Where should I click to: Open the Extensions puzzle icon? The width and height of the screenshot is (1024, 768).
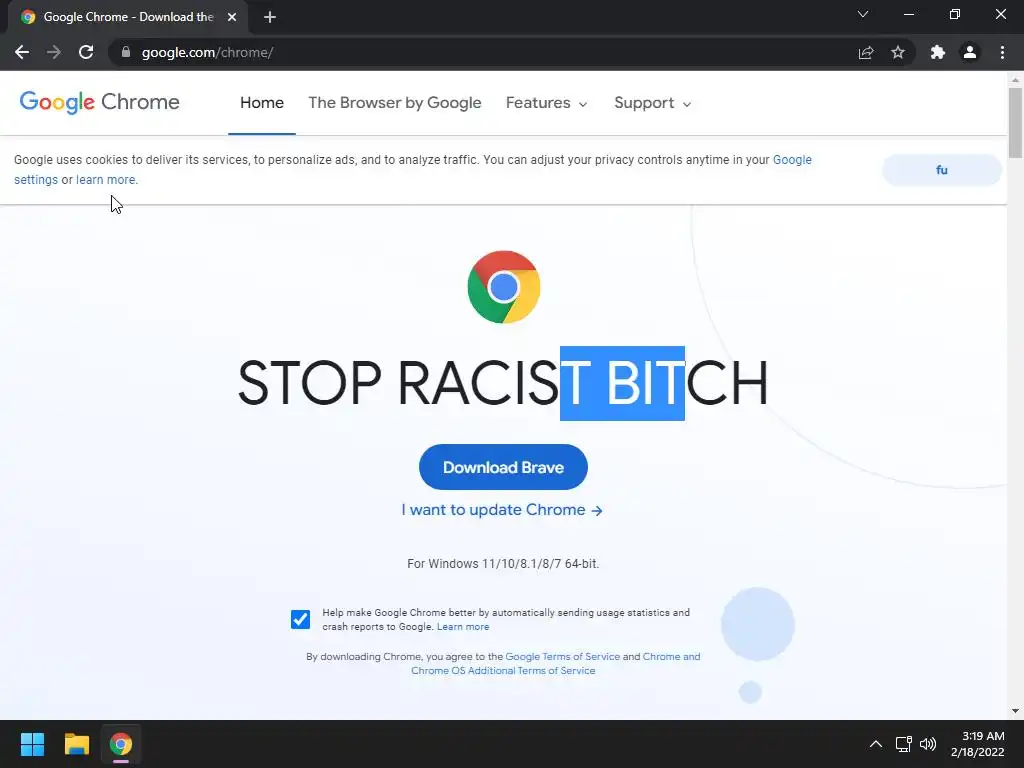[x=938, y=52]
